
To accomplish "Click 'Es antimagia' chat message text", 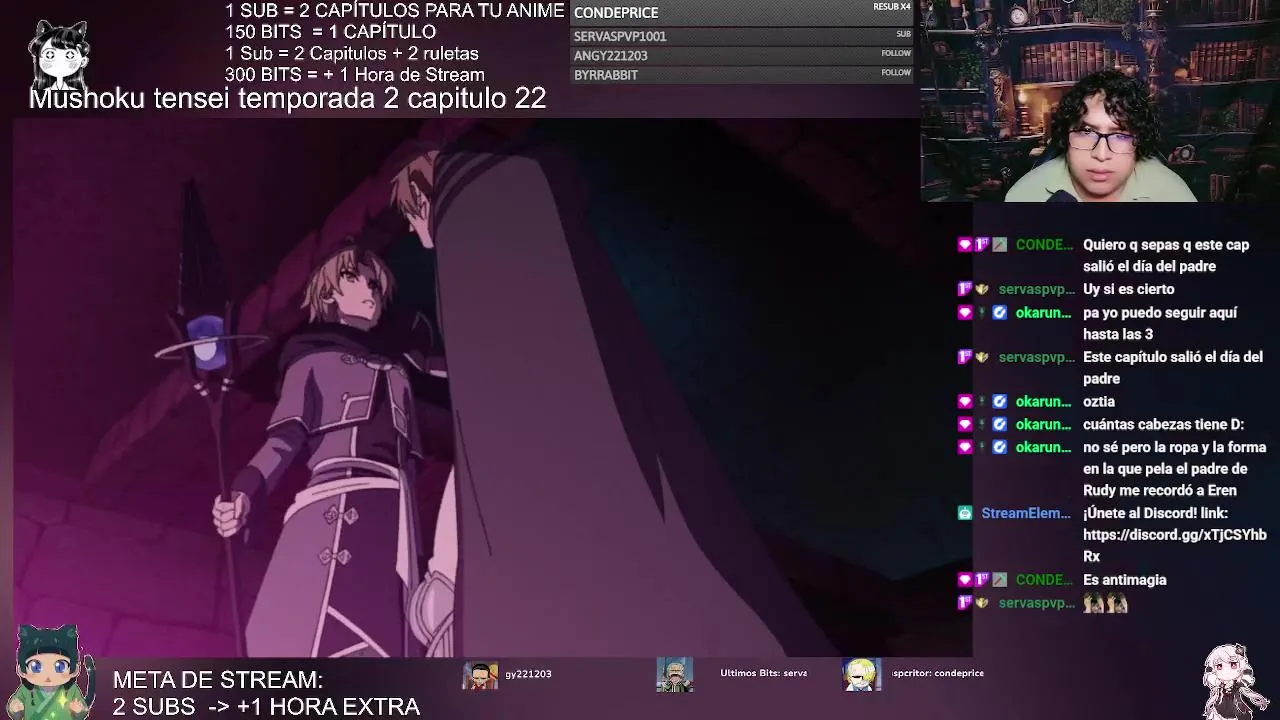I will coord(1124,580).
